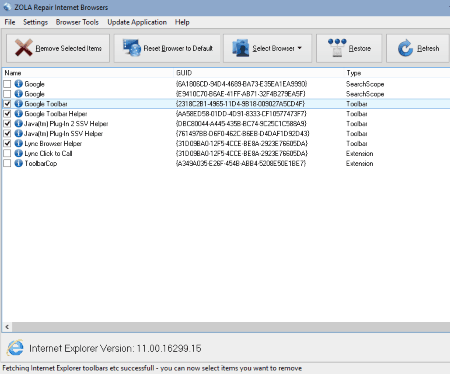Open the Help menu
This screenshot has width=450, height=374.
coord(182,22)
